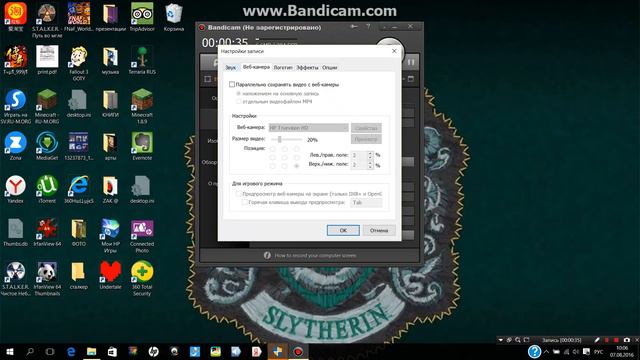The width and height of the screenshot is (640, 360).
Task: Launch the Fallout 3 GOTY shortcut
Action: click(78, 62)
